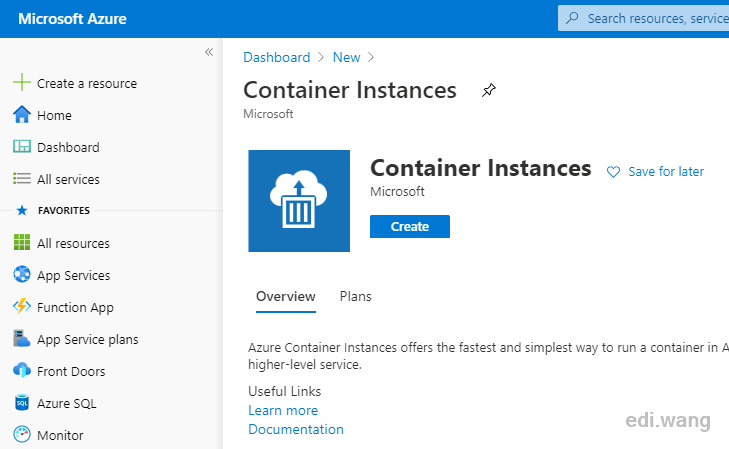Pin Container Instances to the dashboard
Screen dimensions: 729x449
click(489, 90)
